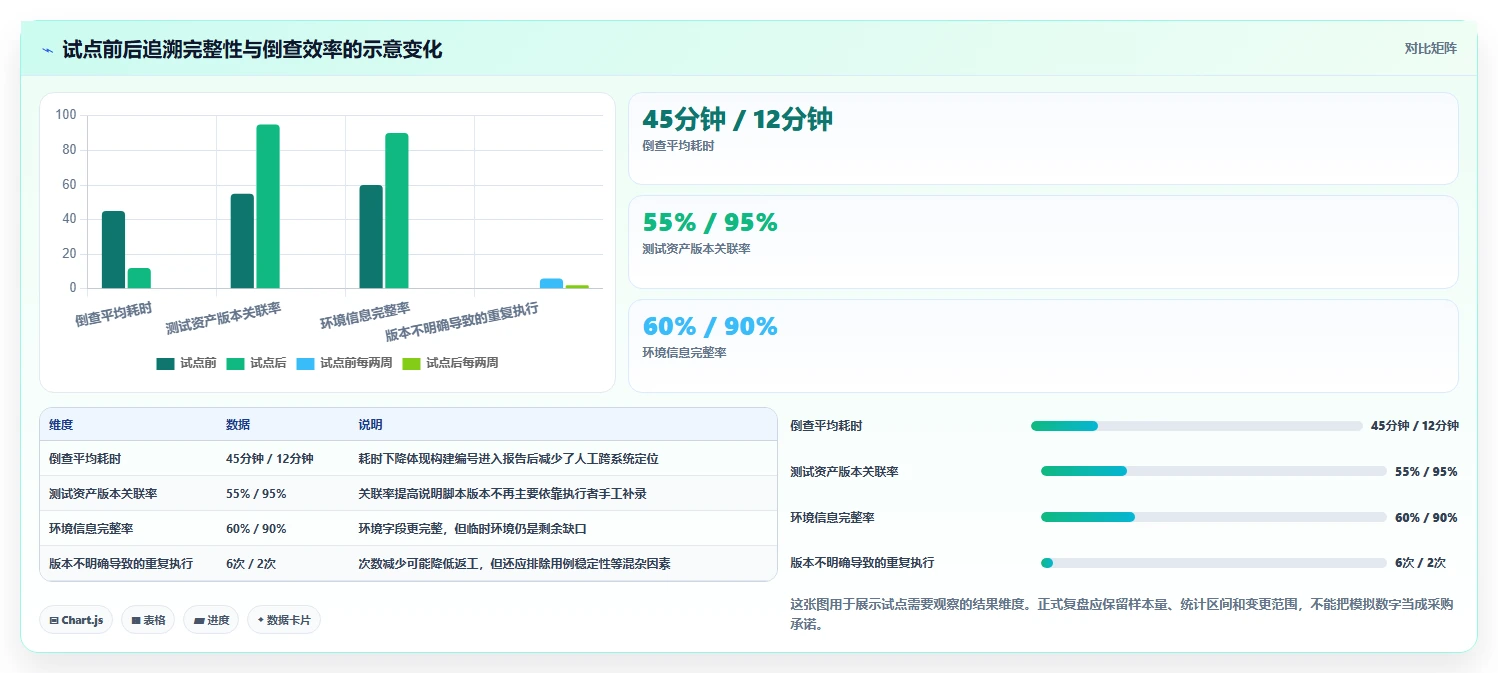Click the 维度 column header in the table
The image size is (1498, 673).
click(x=61, y=425)
